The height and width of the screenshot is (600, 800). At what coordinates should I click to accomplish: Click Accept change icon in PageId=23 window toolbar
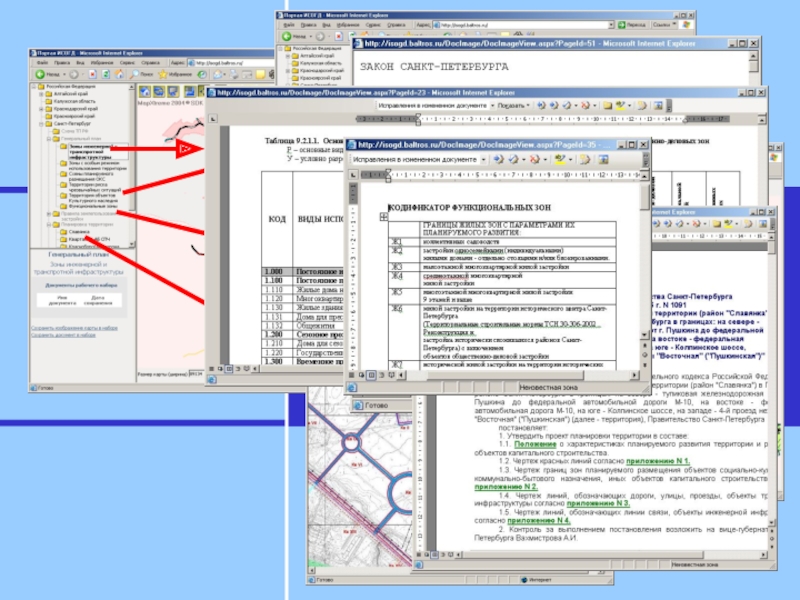click(x=567, y=106)
